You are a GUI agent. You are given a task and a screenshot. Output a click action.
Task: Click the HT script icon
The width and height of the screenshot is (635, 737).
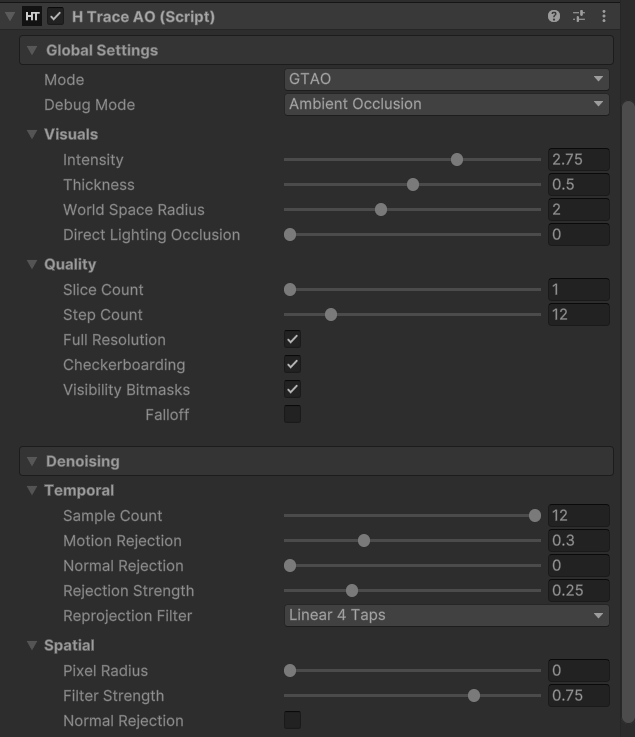(x=32, y=17)
